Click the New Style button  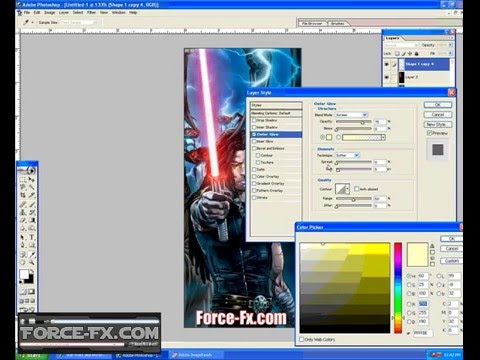point(438,124)
